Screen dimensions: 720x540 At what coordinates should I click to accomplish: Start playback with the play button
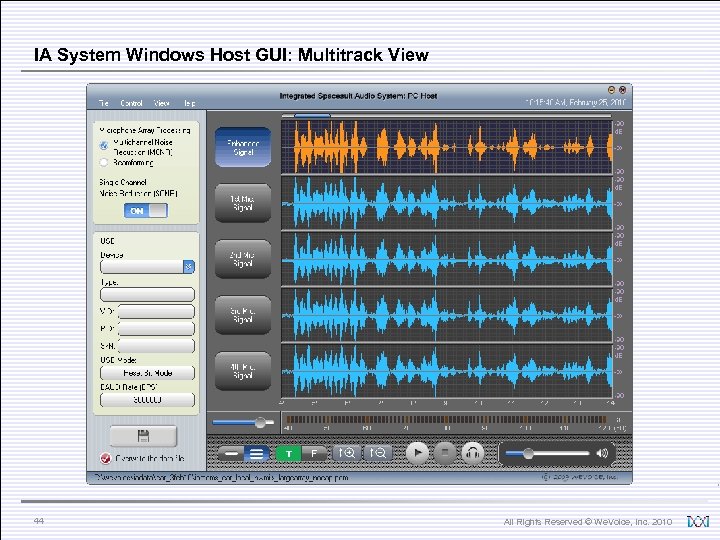click(417, 453)
